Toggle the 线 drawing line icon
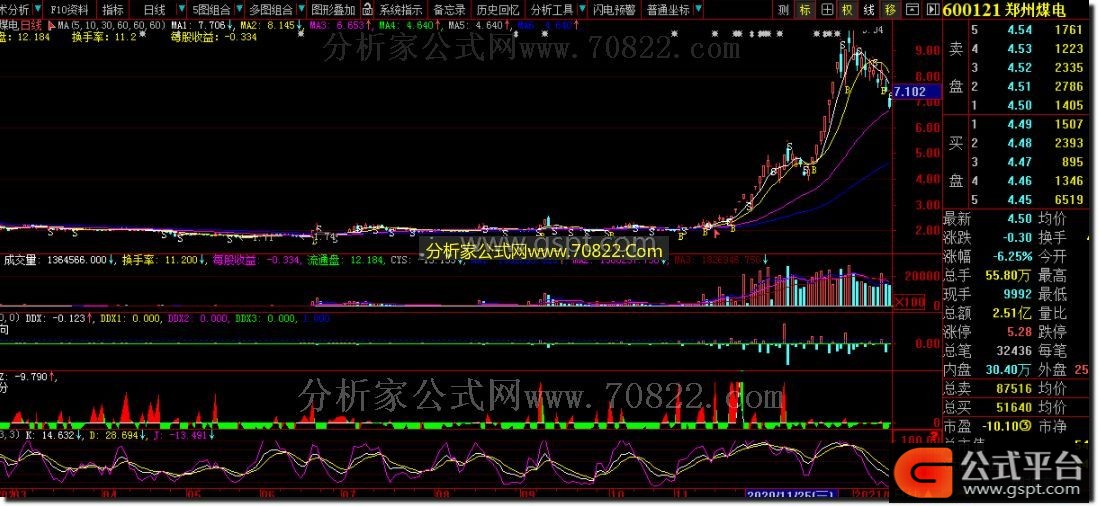Screen dimensions: 1099x506 click(868, 9)
